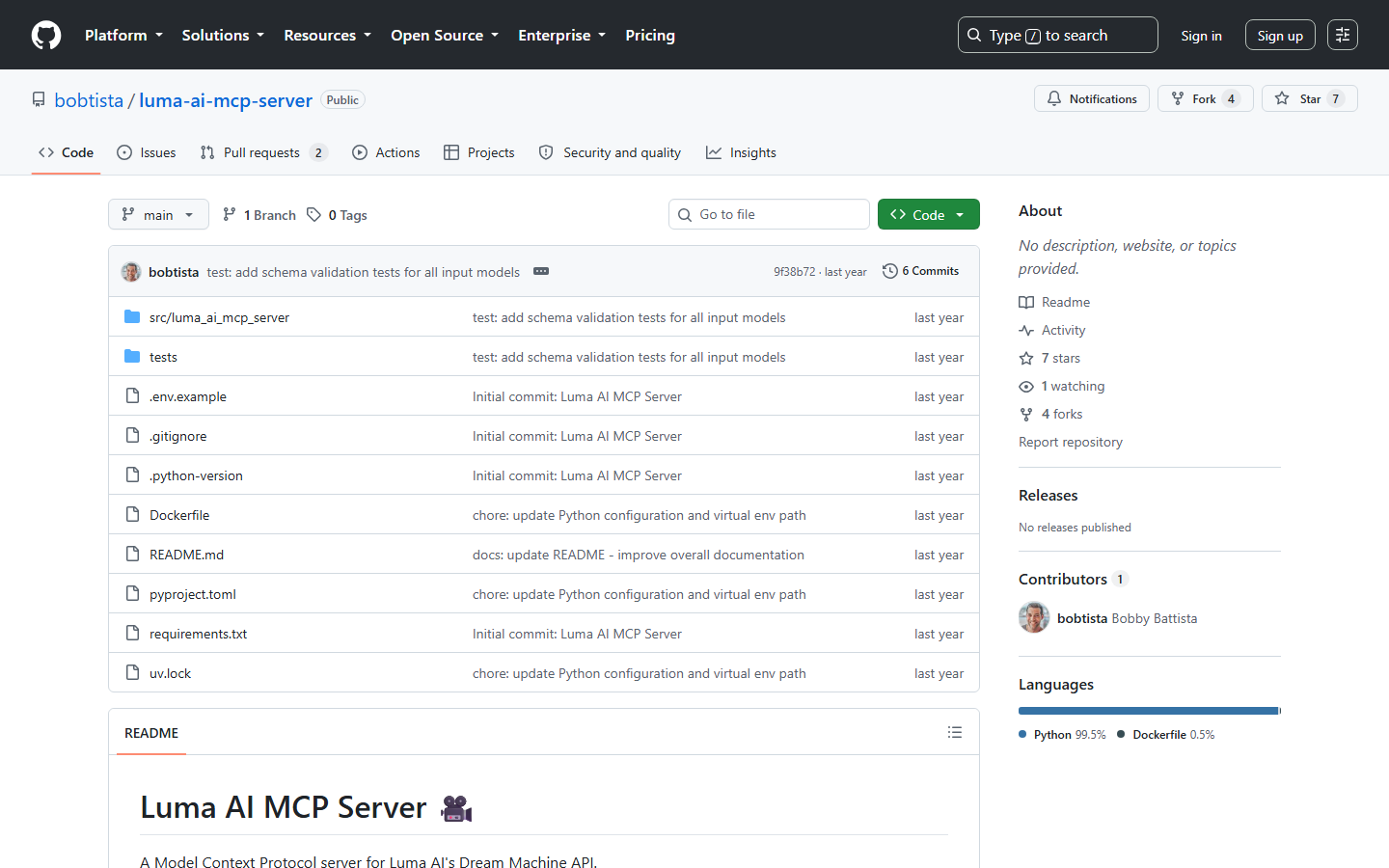The image size is (1389, 868).
Task: Open commit hash 9f38b72
Action: [794, 272]
